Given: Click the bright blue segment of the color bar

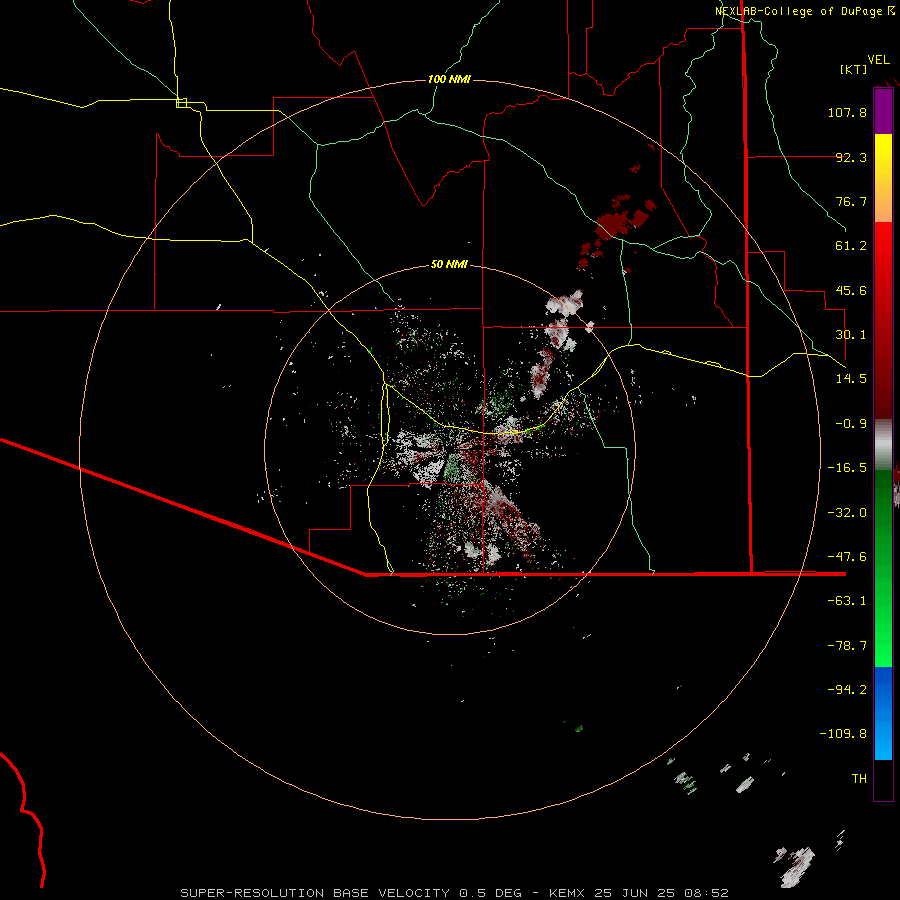Looking at the screenshot, I should (883, 713).
